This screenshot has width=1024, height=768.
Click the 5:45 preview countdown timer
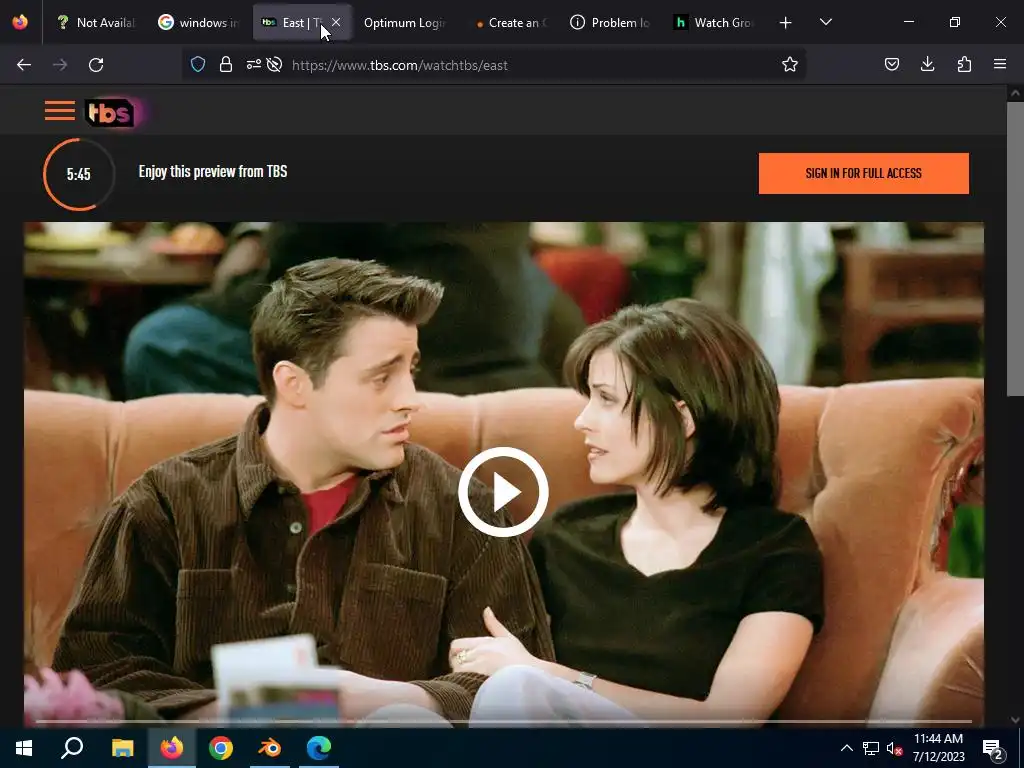[x=79, y=174]
